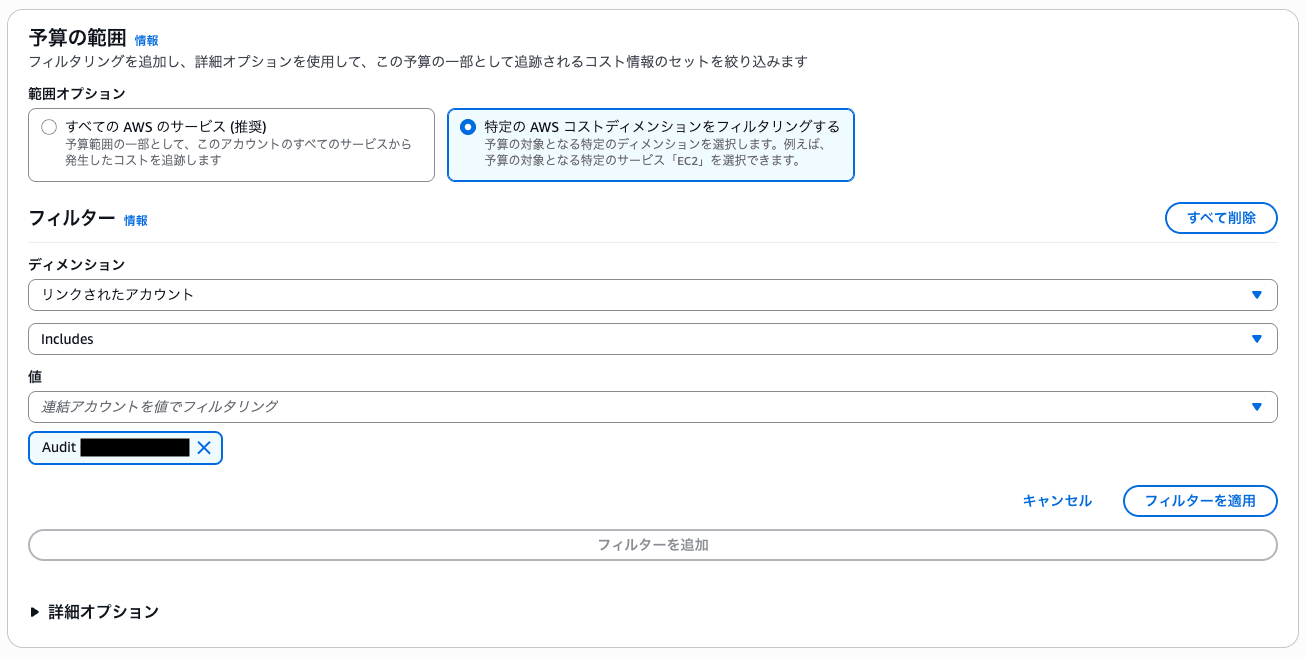Image resolution: width=1307 pixels, height=657 pixels.
Task: Open the Includes condition dropdown
Action: point(650,338)
